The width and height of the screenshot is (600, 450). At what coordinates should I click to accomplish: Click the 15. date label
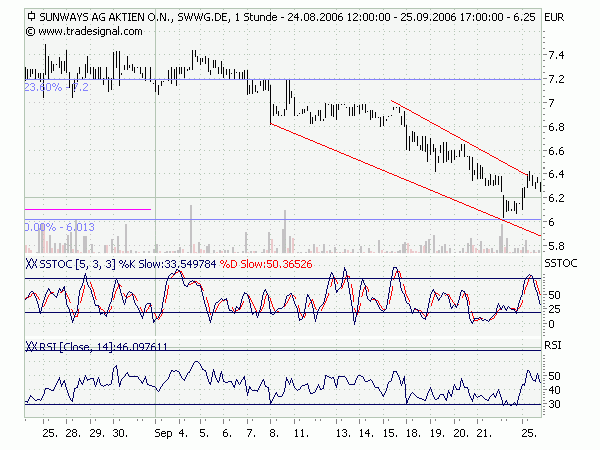pyautogui.click(x=390, y=433)
